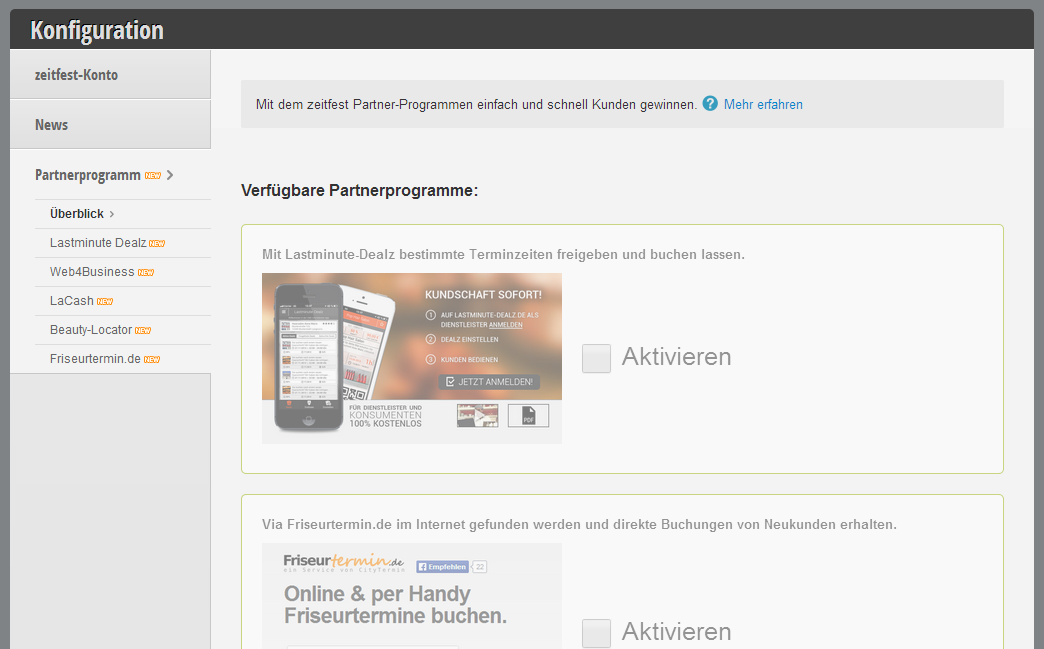Expand the Partnerprogramm chevron arrow

170,175
